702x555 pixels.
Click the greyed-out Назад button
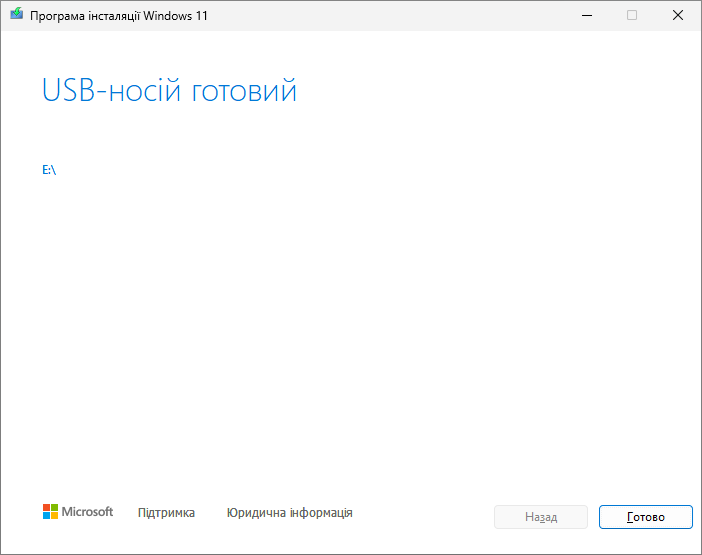tap(541, 517)
